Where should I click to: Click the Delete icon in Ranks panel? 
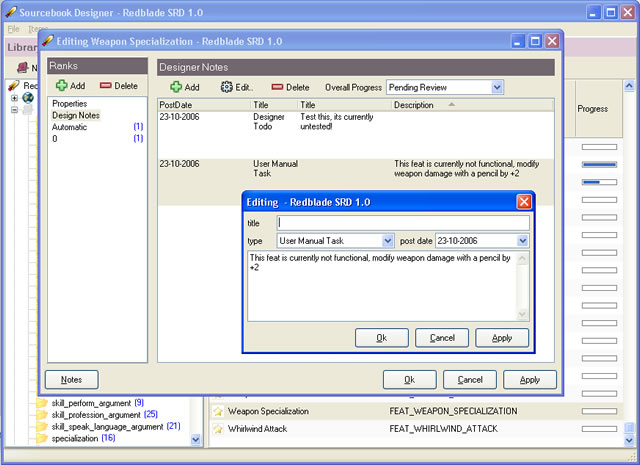tap(105, 85)
